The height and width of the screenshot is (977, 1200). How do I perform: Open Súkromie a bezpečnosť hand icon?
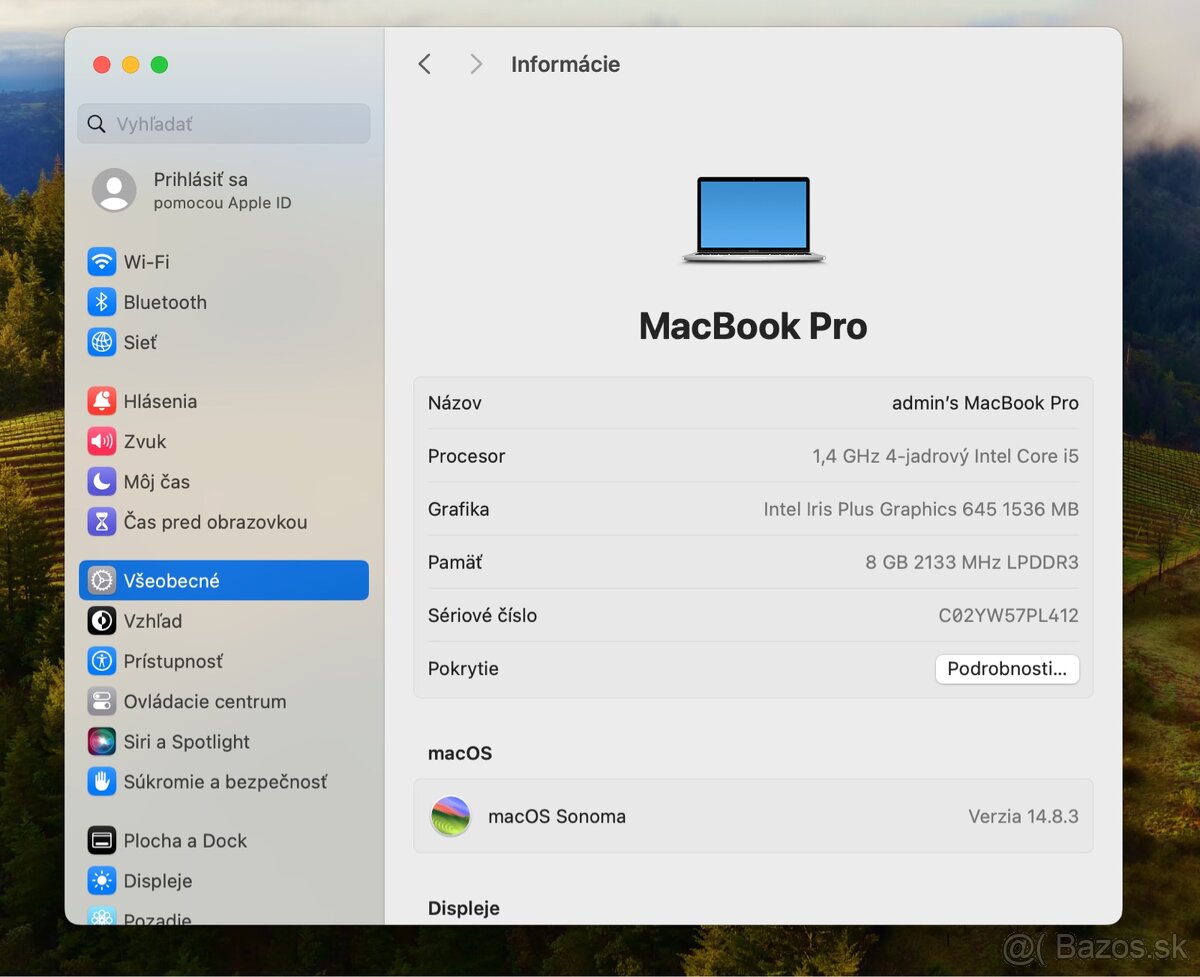102,782
